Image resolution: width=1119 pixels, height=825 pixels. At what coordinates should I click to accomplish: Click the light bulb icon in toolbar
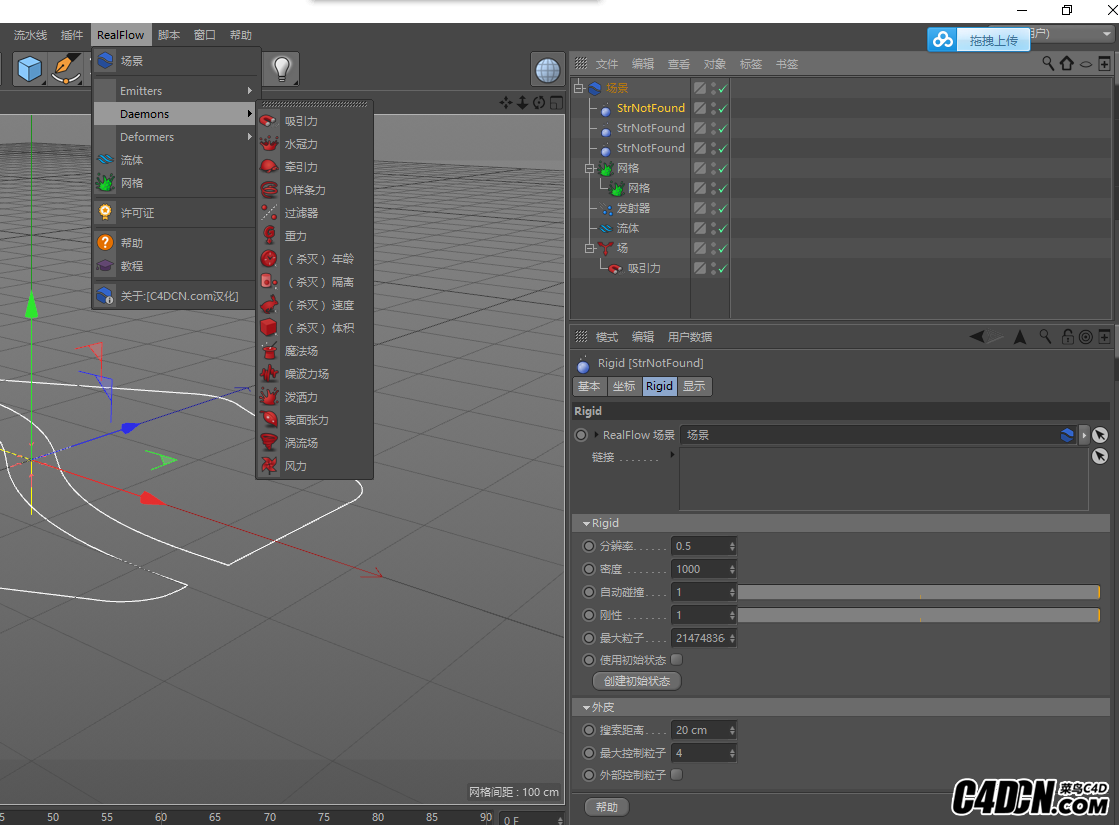(x=282, y=69)
